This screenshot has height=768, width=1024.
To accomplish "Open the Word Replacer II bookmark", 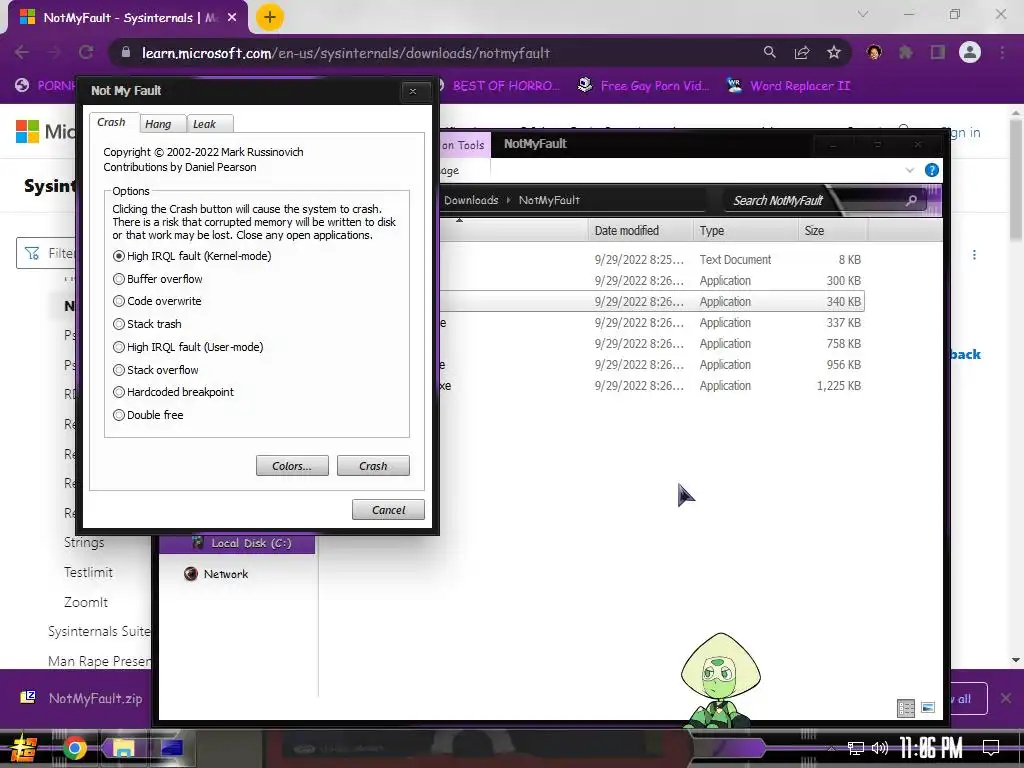I will click(788, 86).
